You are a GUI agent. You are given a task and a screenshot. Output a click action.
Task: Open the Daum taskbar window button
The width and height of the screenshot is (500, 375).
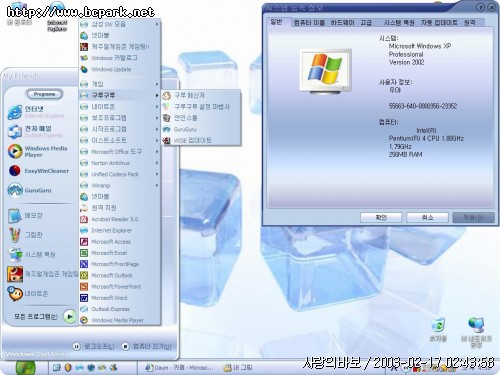coord(179,368)
